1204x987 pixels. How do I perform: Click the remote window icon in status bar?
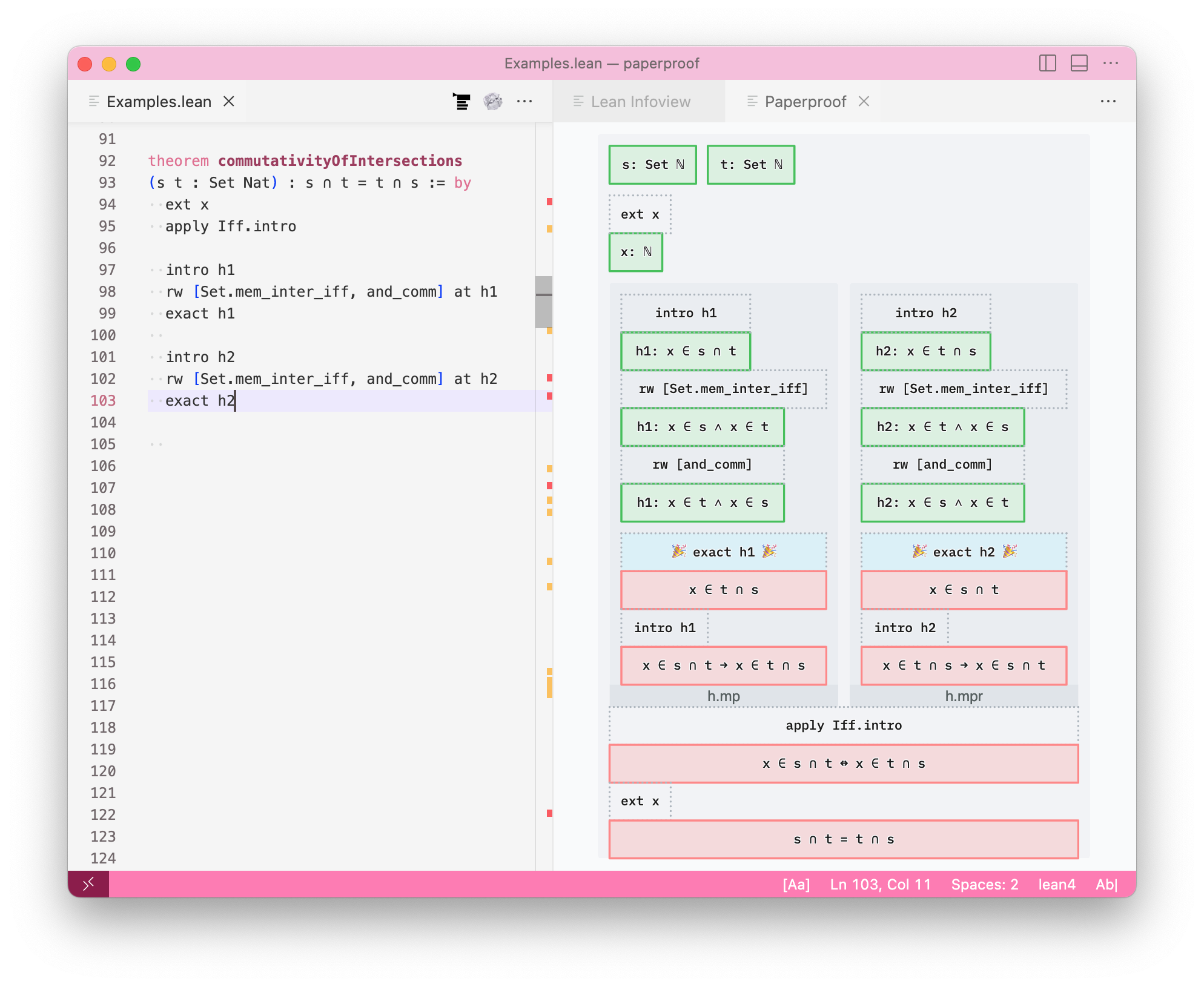(x=88, y=884)
